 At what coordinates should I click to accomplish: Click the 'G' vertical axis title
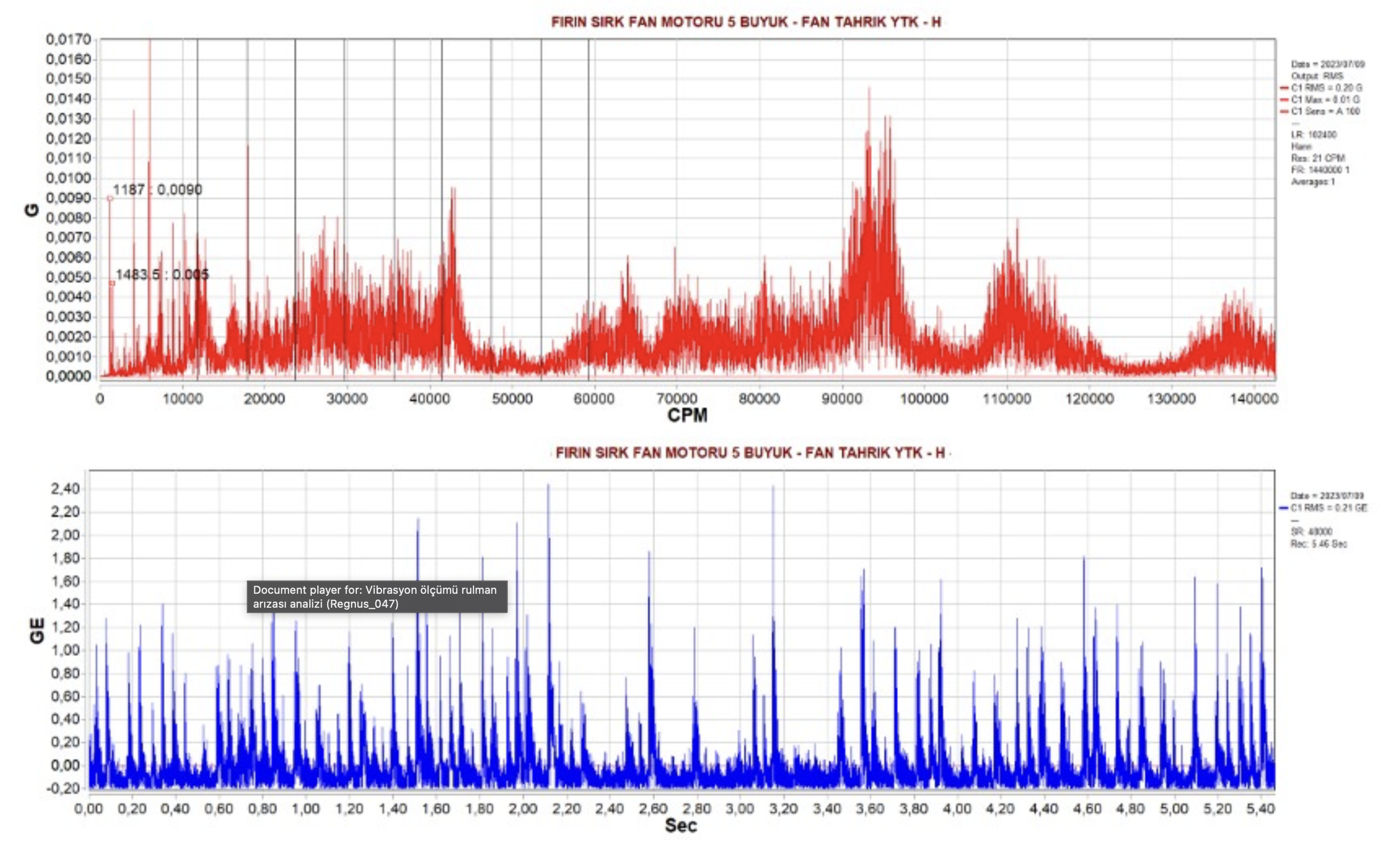(32, 210)
